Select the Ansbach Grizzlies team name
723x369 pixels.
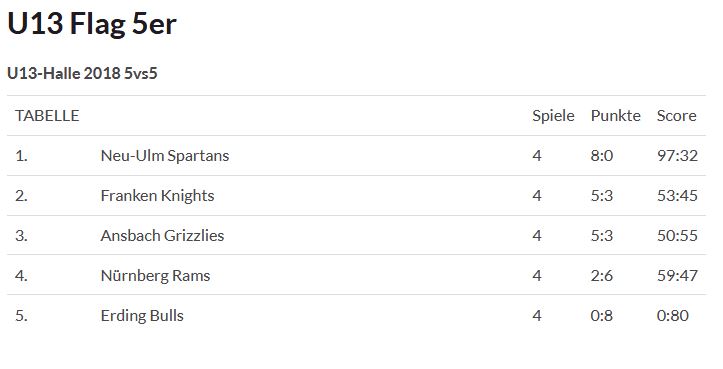(162, 236)
